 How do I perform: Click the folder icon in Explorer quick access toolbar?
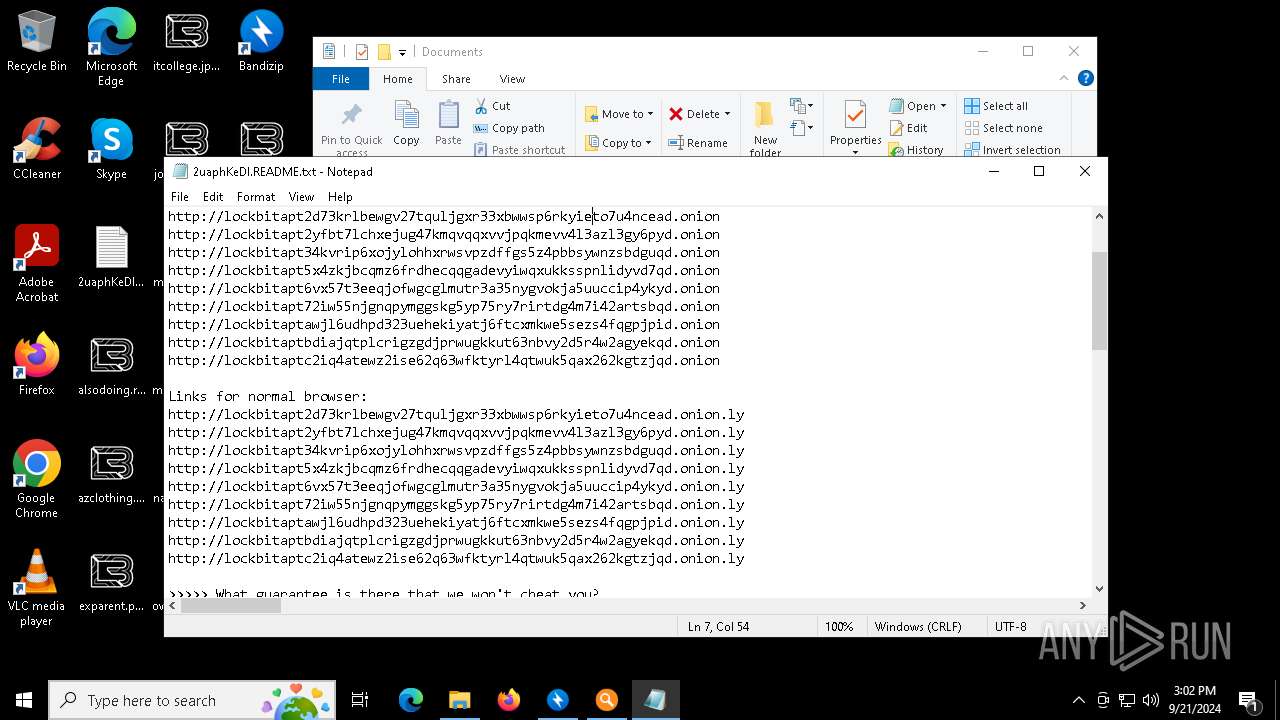coord(384,52)
